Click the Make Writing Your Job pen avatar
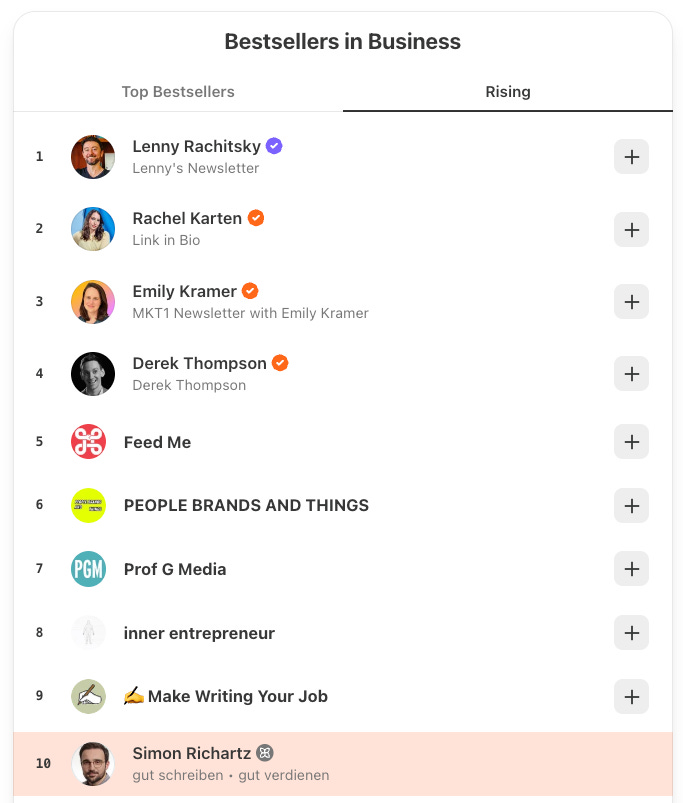The height and width of the screenshot is (803, 683). [88, 697]
